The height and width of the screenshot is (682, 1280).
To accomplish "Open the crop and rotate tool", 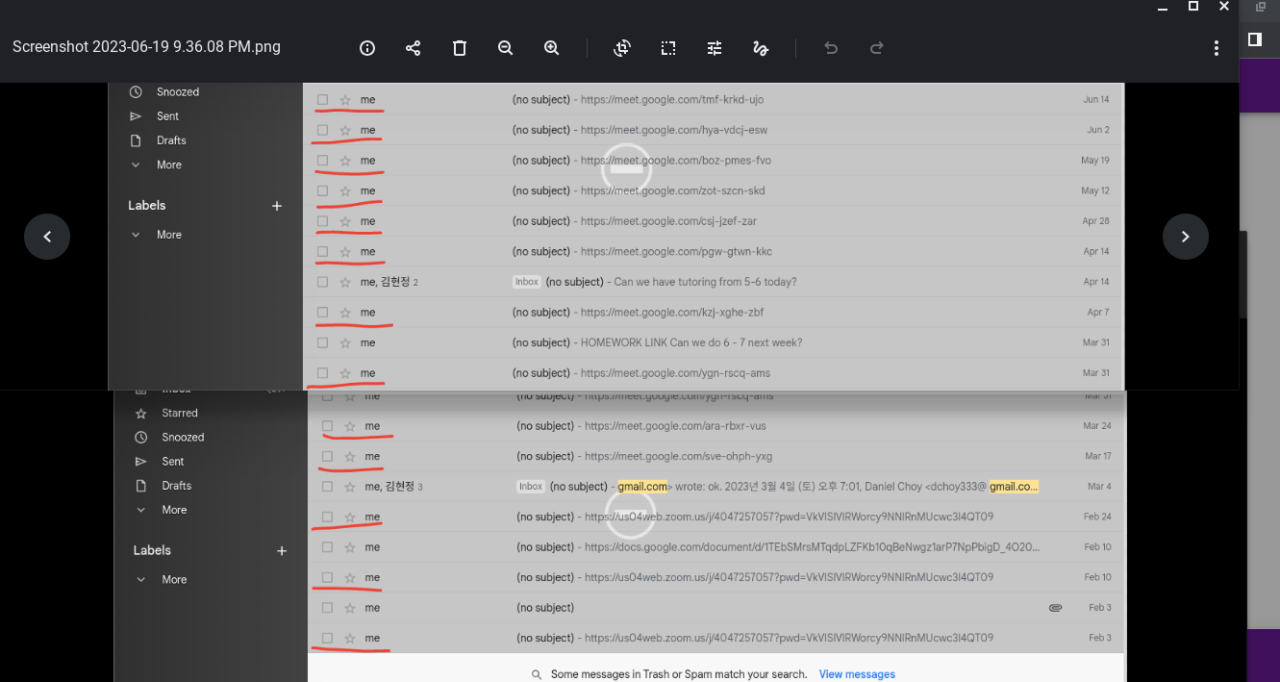I will 622,48.
